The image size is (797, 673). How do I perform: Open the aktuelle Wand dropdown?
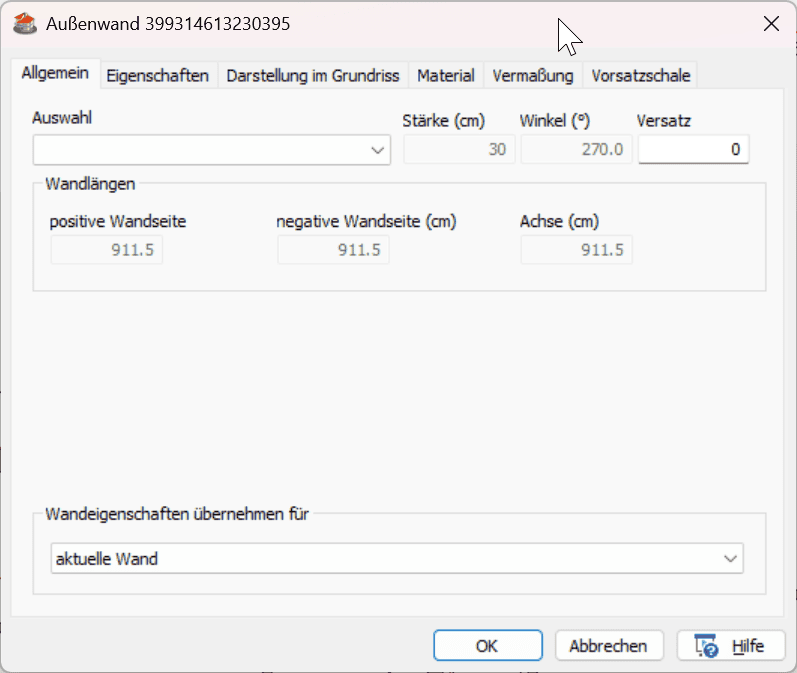pyautogui.click(x=397, y=558)
